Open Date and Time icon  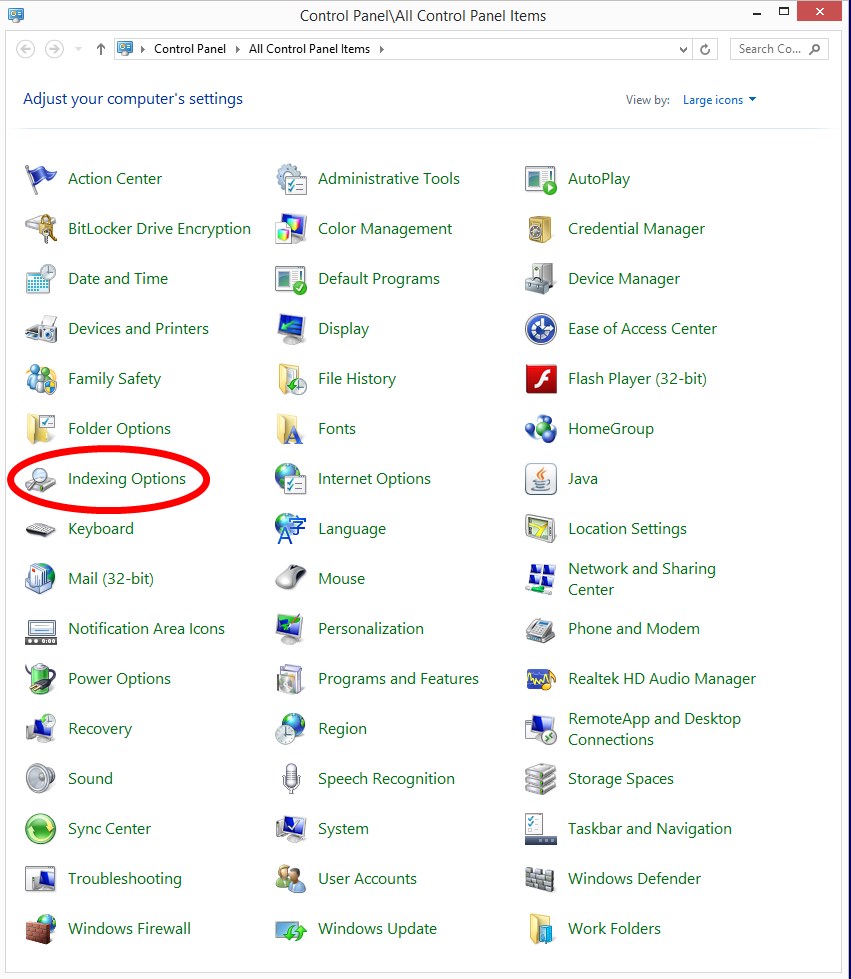coord(41,279)
